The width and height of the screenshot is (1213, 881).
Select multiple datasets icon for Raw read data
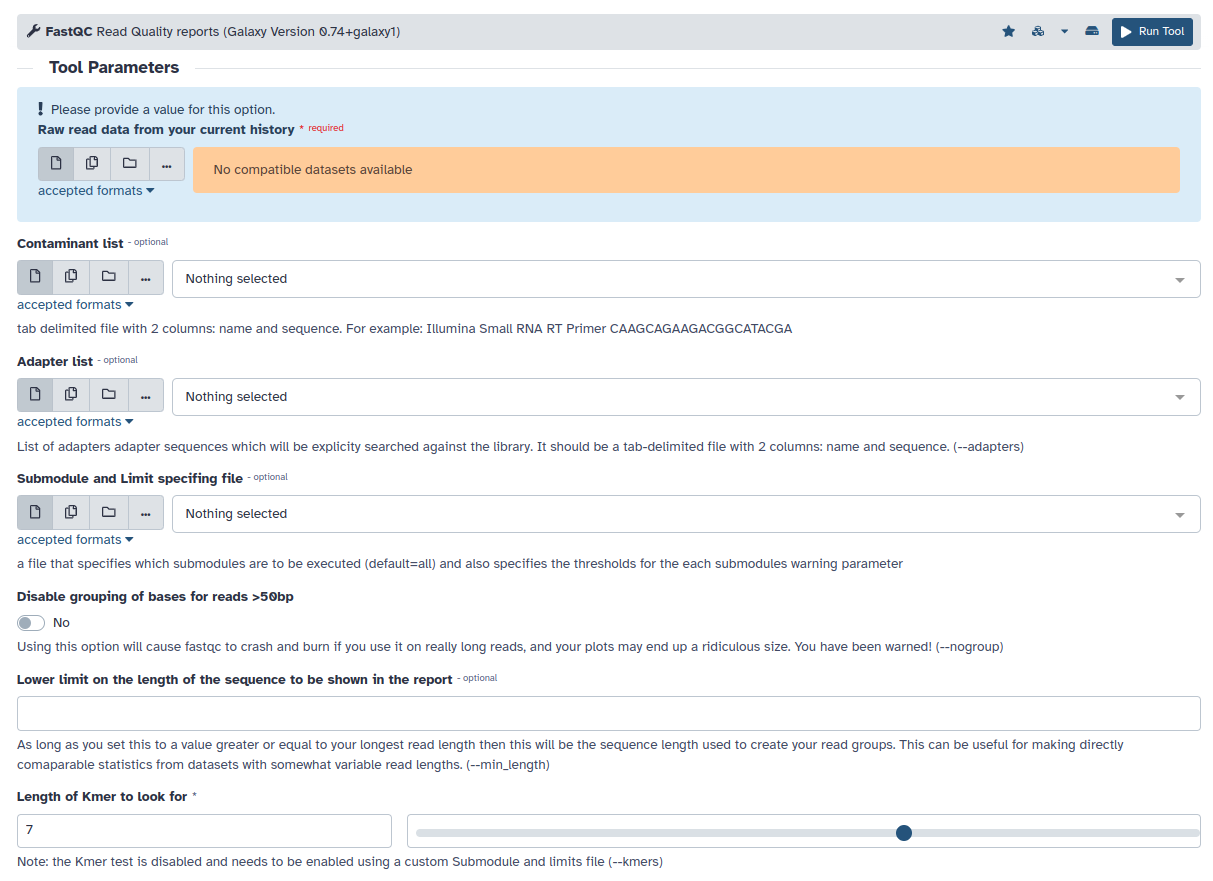tap(92, 164)
